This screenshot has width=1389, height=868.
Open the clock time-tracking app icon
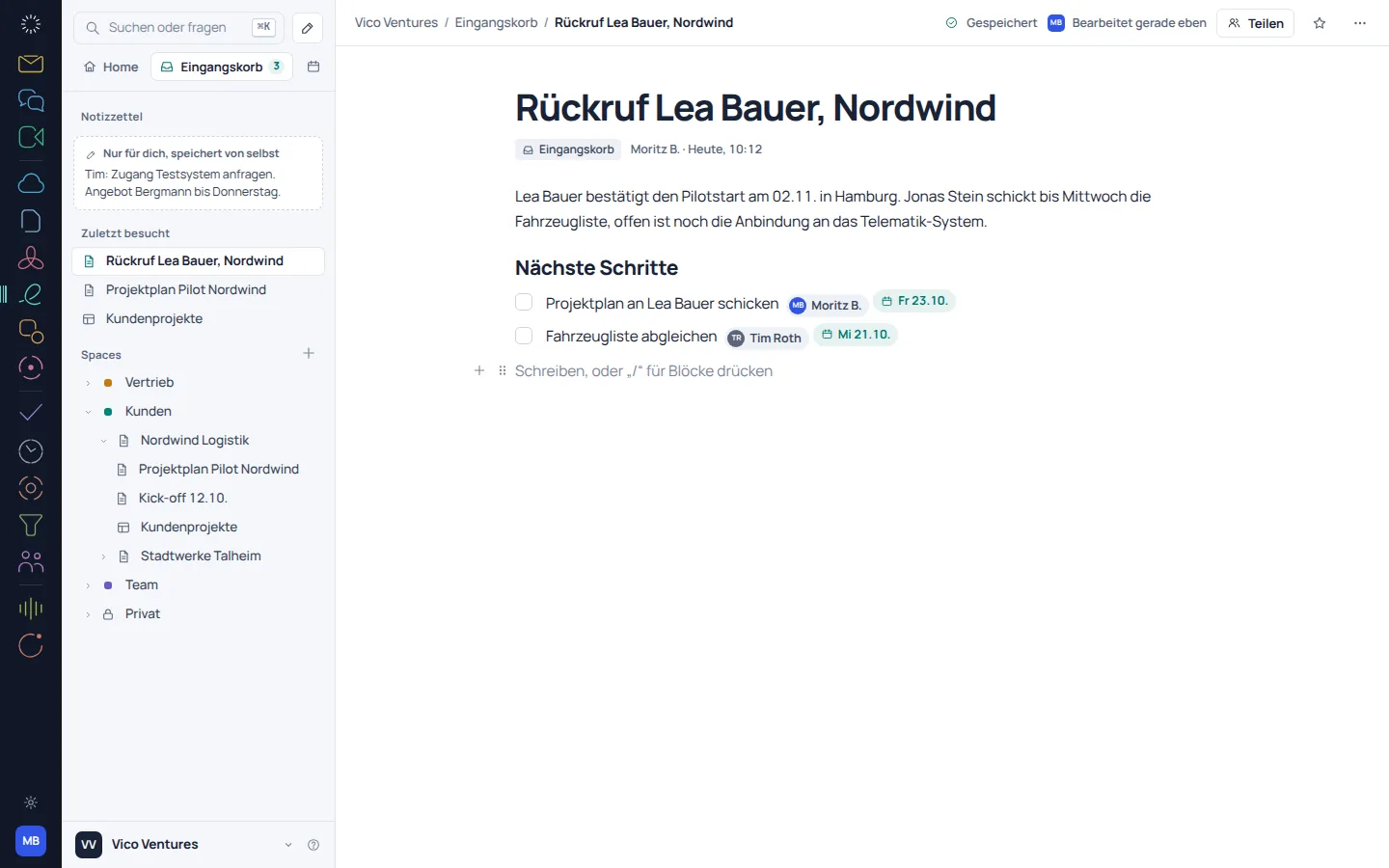pyautogui.click(x=31, y=450)
